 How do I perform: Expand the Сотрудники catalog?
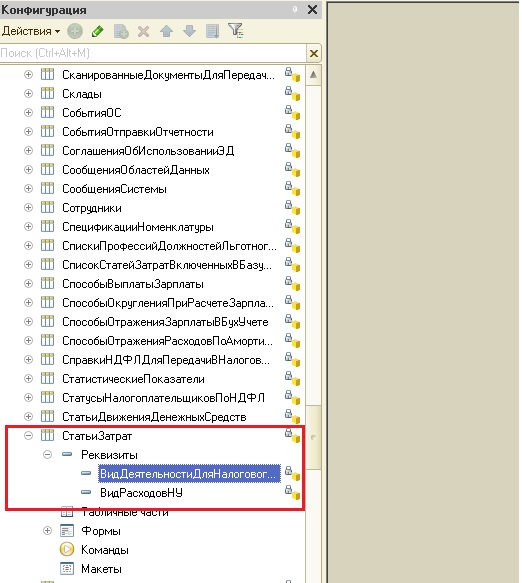coord(28,207)
